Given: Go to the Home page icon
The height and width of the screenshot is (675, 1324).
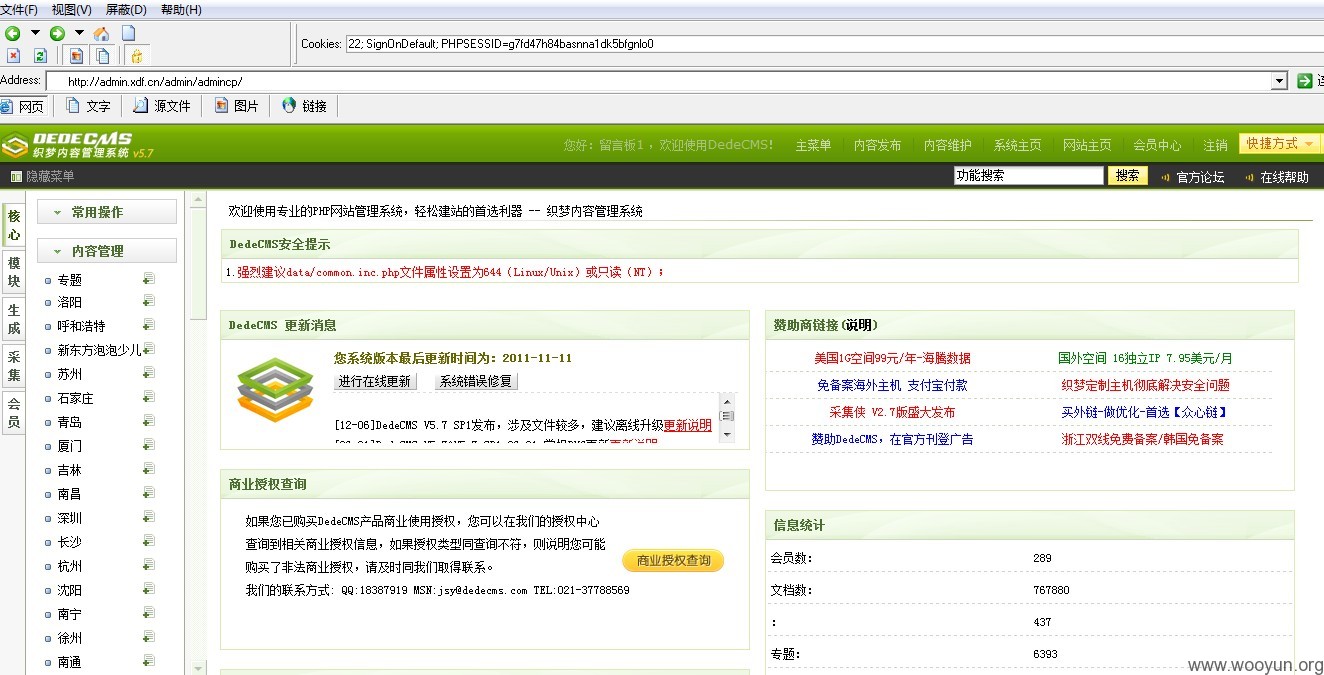Looking at the screenshot, I should point(101,33).
